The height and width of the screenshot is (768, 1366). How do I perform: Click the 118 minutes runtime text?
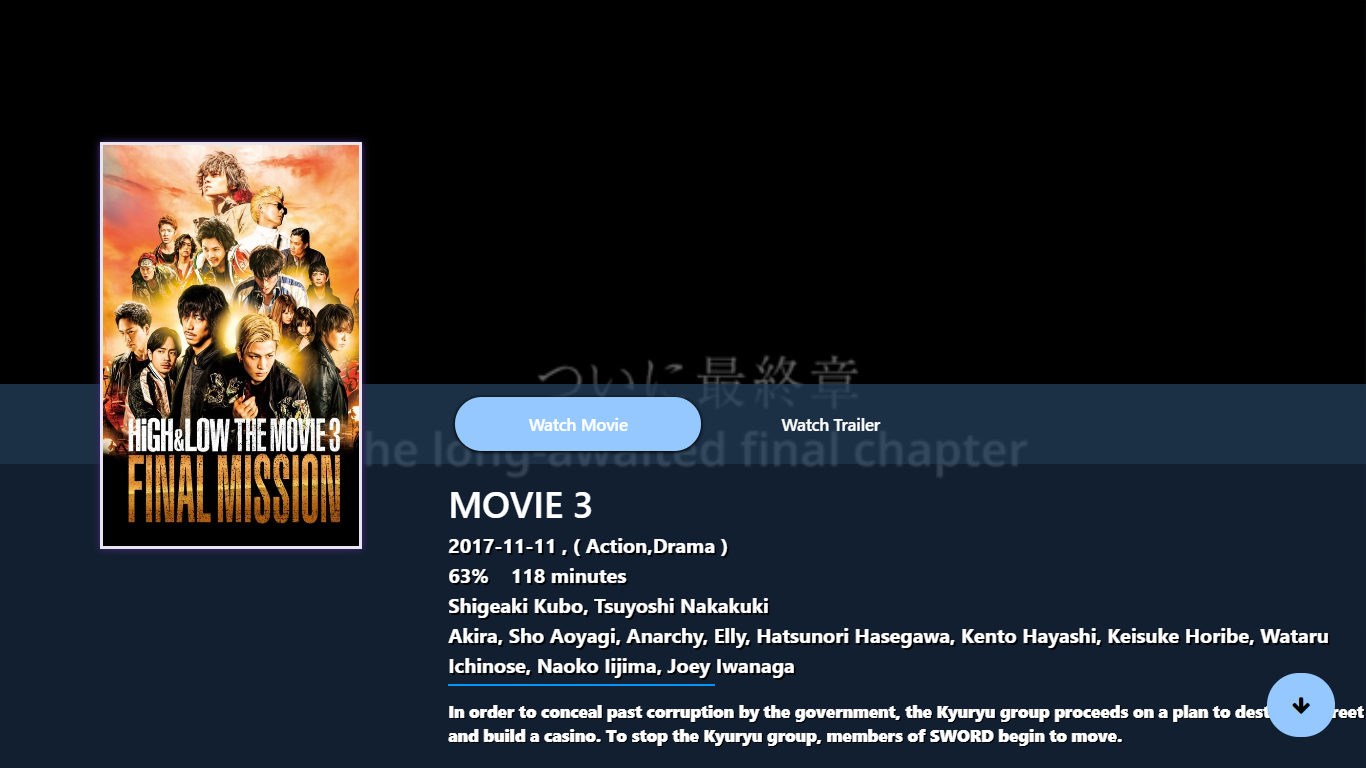[569, 576]
